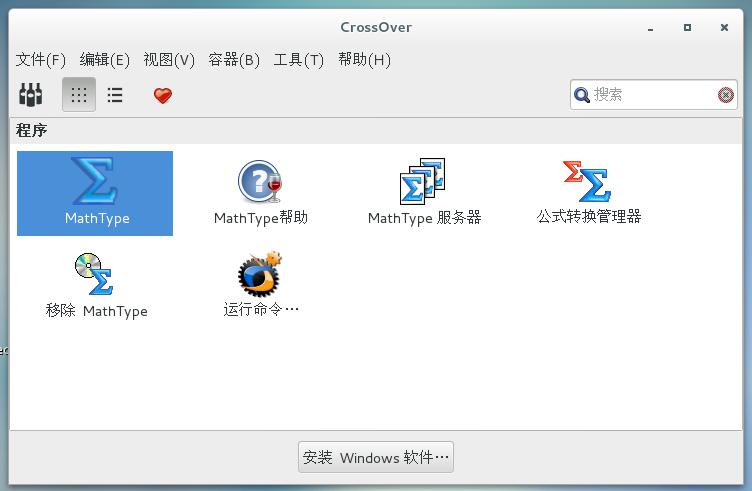Clear the search box with the red X

(x=725, y=95)
